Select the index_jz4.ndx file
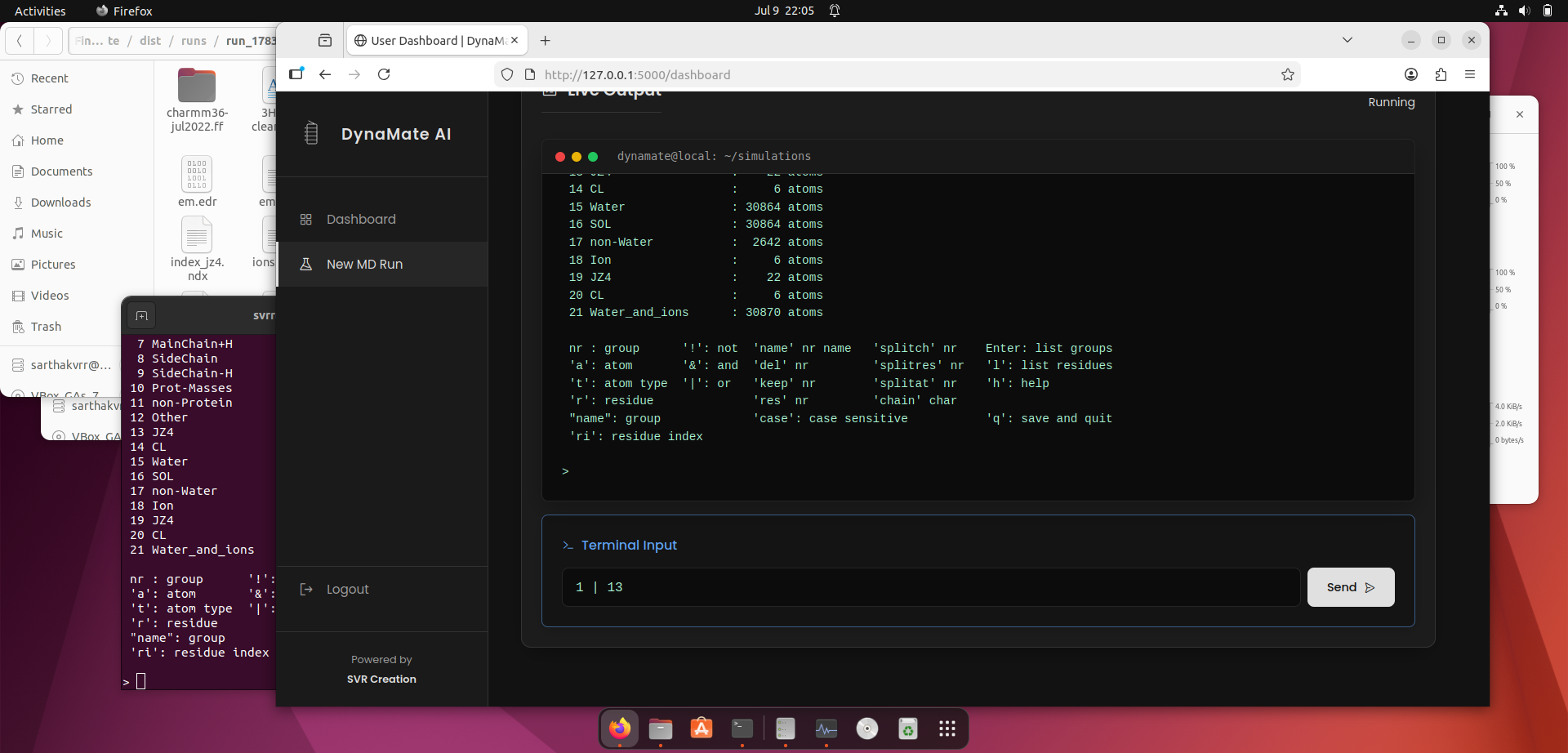The height and width of the screenshot is (753, 1568). click(x=197, y=249)
